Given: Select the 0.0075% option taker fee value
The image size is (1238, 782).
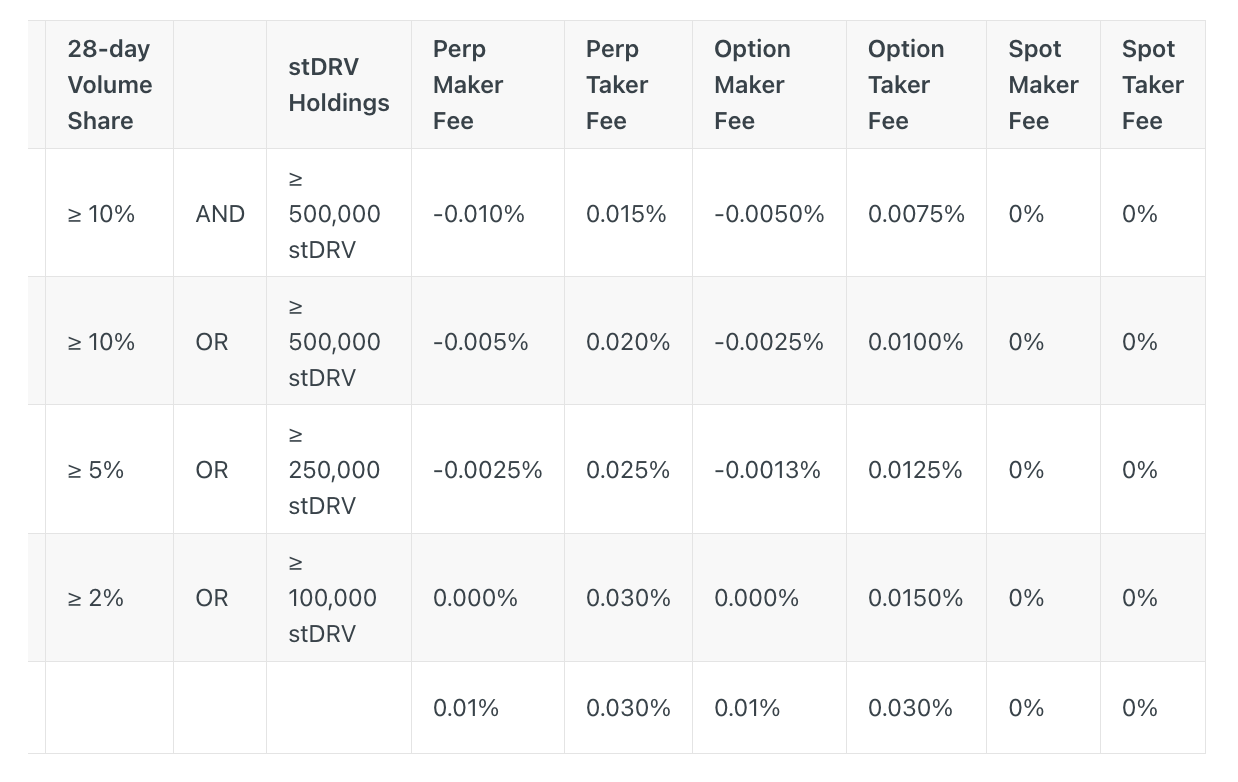Looking at the screenshot, I should (917, 213).
